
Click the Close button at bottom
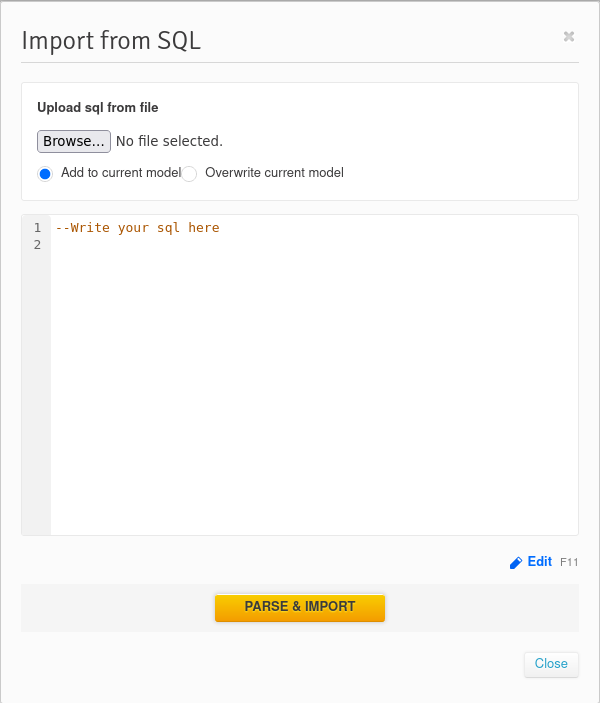coord(551,664)
